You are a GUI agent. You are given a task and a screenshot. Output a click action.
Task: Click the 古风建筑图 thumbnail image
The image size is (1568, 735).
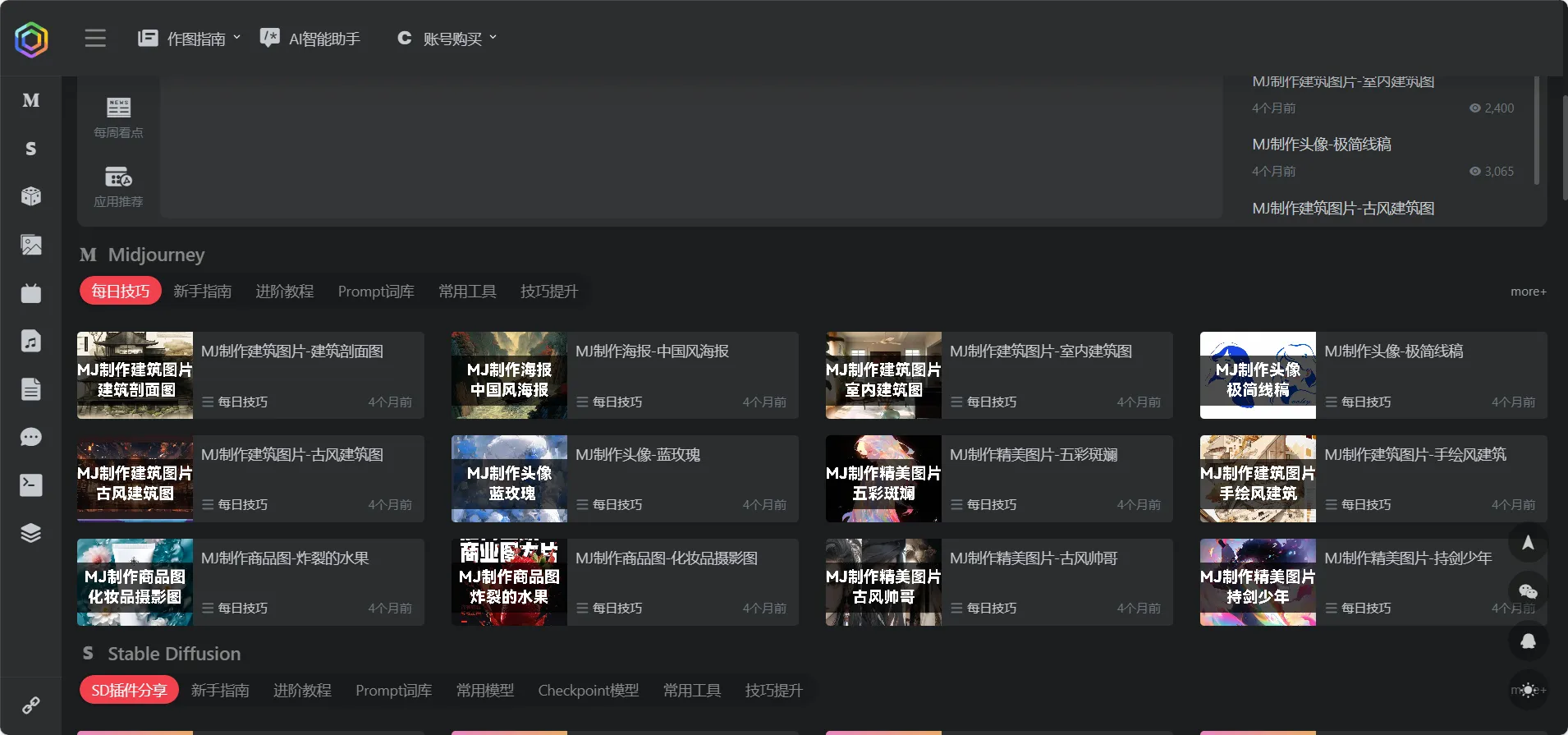coord(135,479)
